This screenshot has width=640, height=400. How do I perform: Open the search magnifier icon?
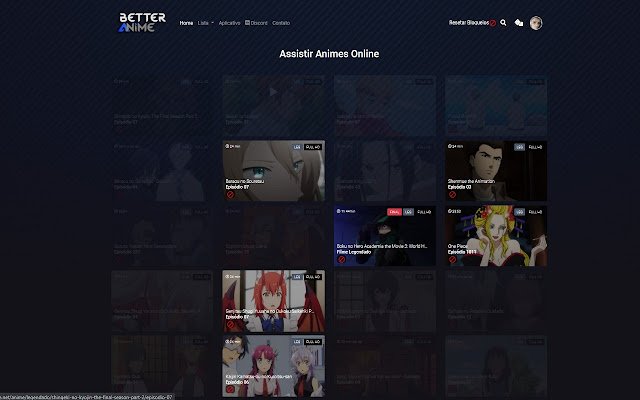click(503, 23)
